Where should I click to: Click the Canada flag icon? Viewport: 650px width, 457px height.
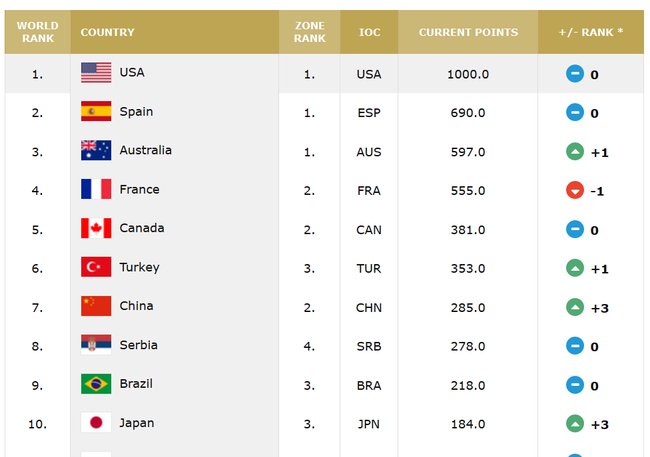click(96, 229)
